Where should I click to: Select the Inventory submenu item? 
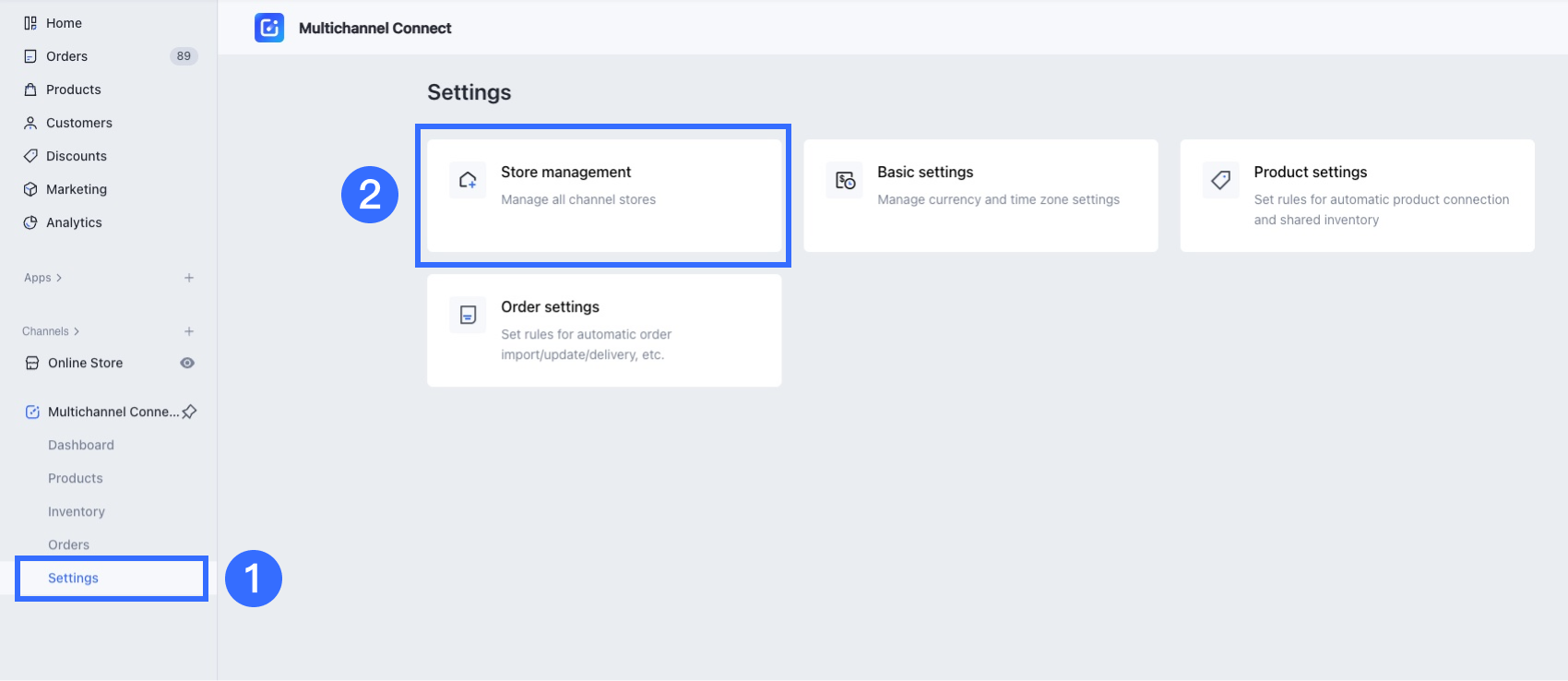tap(77, 511)
